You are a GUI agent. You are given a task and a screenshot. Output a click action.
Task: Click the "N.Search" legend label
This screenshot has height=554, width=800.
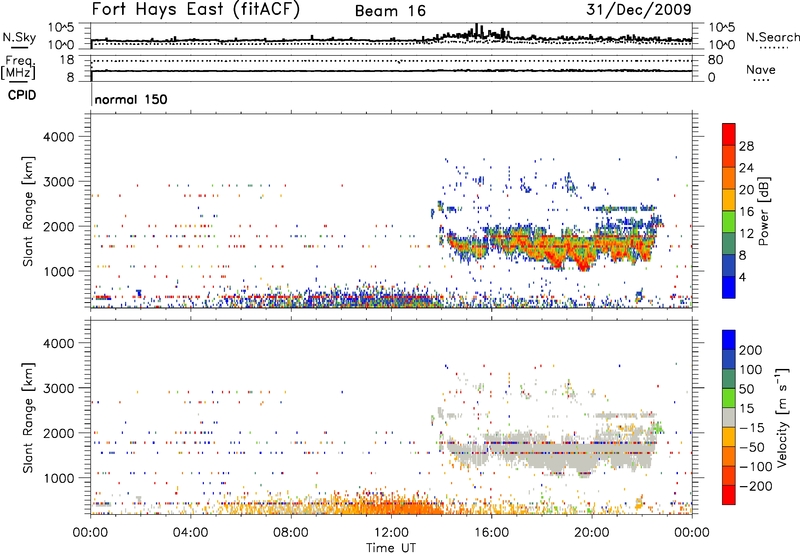pyautogui.click(x=772, y=37)
